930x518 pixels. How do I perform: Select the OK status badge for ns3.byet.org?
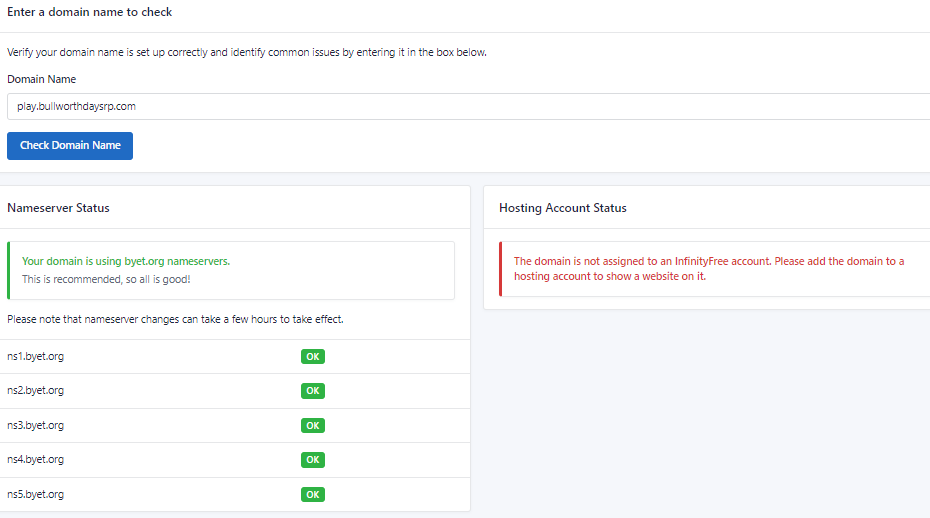click(313, 425)
